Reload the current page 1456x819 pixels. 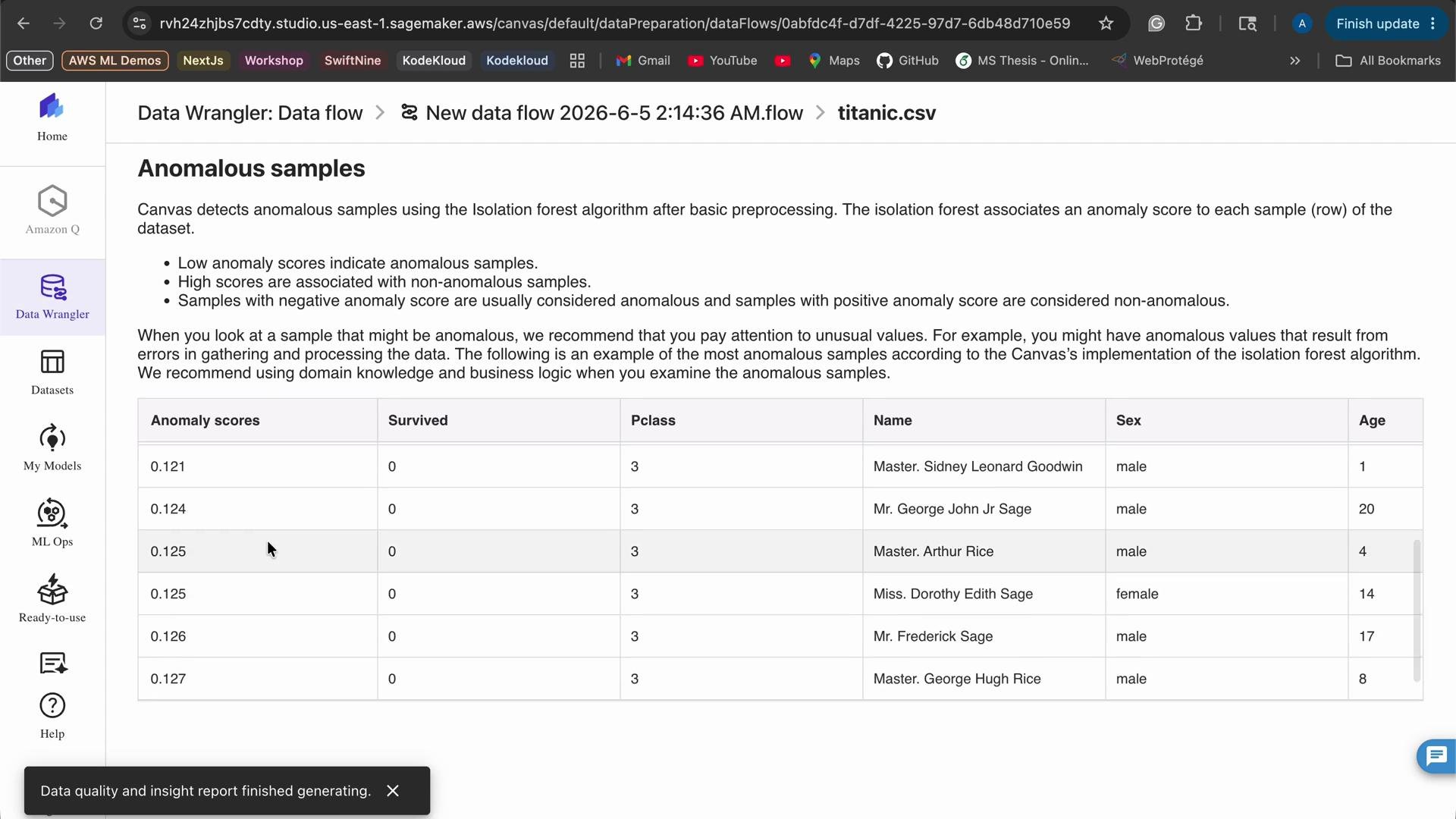96,24
